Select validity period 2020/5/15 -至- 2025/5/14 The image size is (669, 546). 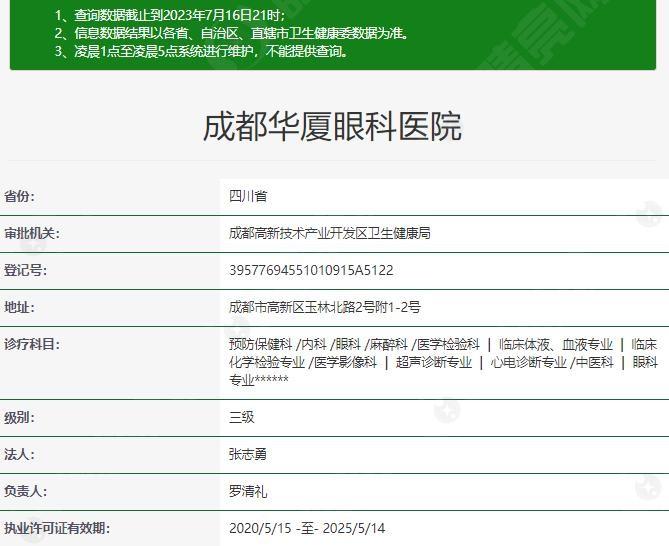pos(307,529)
